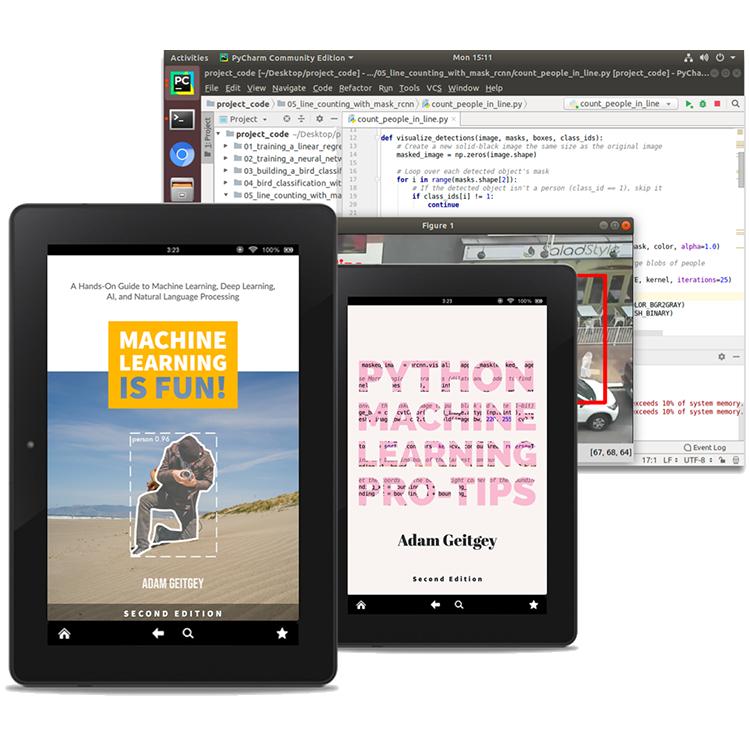Open the Navigate menu
The width and height of the screenshot is (750, 750).
pyautogui.click(x=289, y=88)
